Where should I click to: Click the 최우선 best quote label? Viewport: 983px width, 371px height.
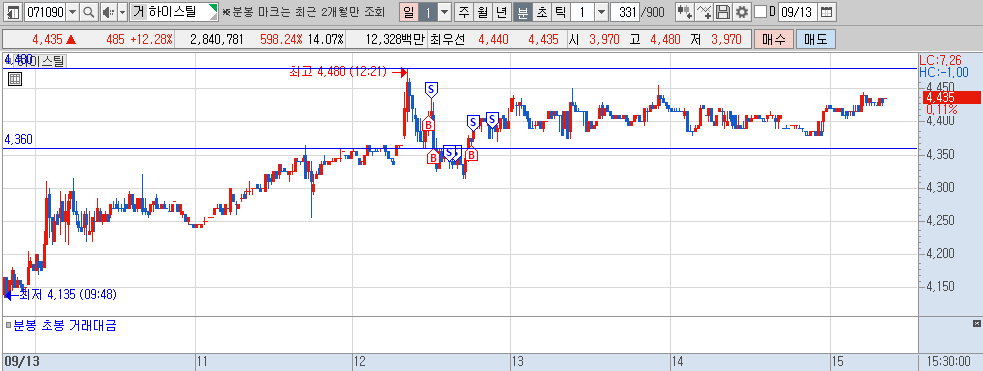tap(448, 39)
